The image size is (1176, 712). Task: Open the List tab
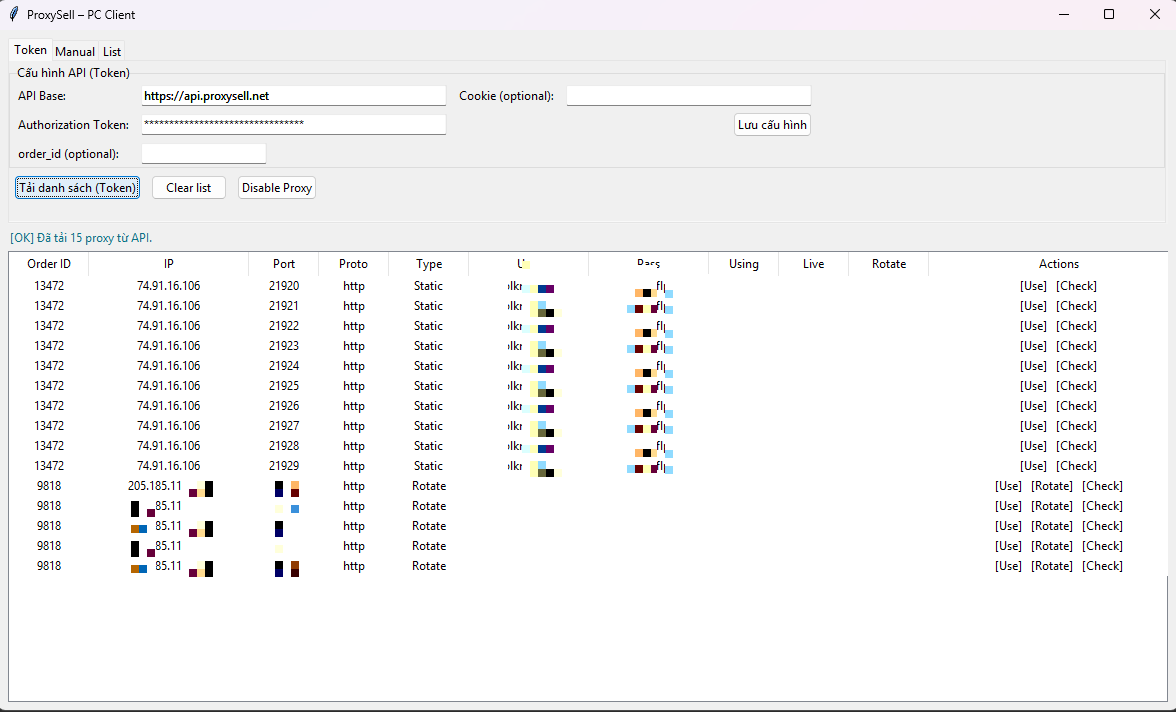[111, 51]
